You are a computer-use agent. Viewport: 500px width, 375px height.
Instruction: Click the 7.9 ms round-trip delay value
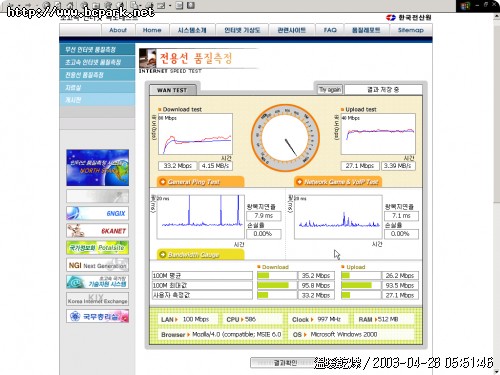(264, 216)
